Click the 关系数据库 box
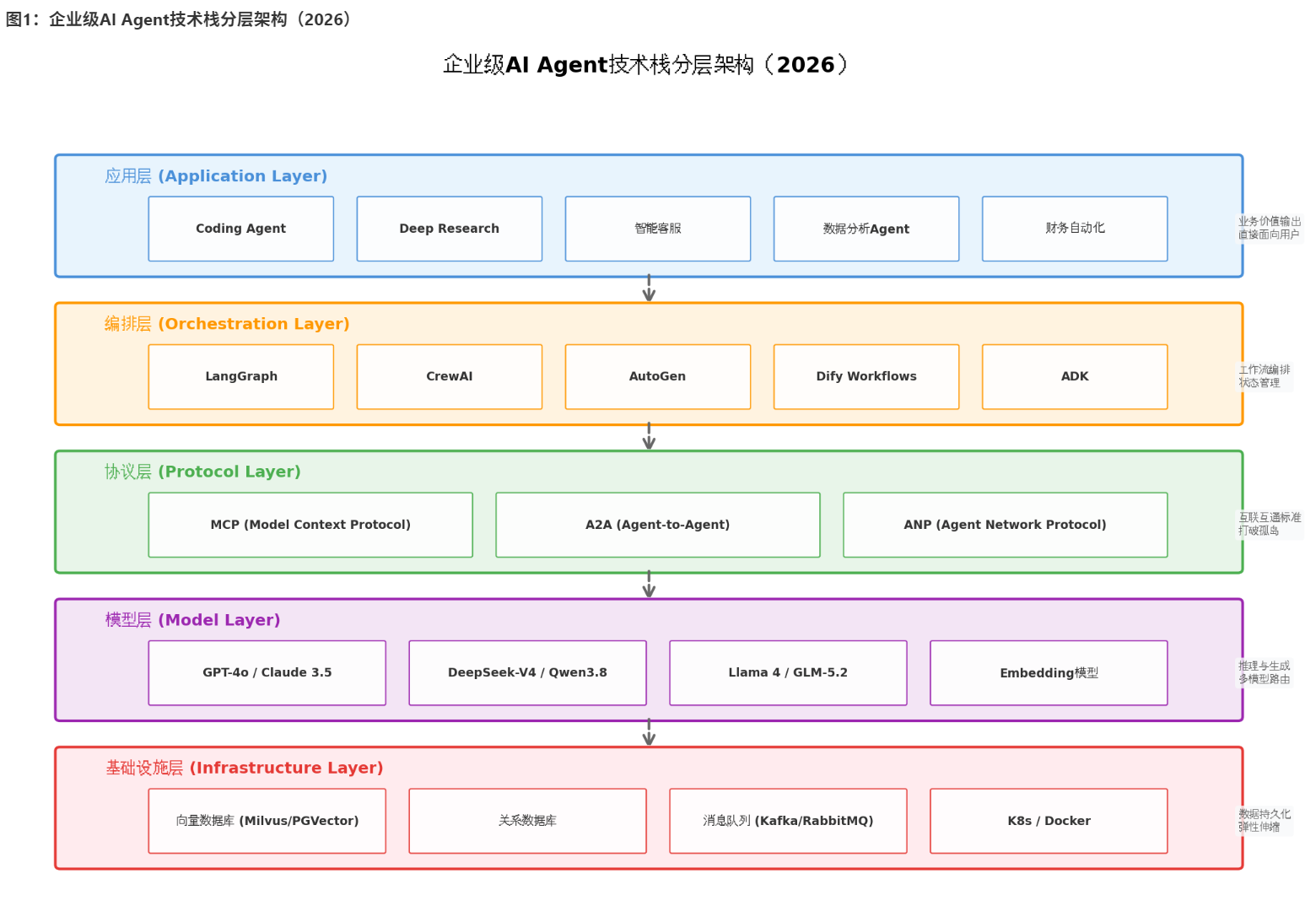The width and height of the screenshot is (1316, 906). click(x=527, y=821)
